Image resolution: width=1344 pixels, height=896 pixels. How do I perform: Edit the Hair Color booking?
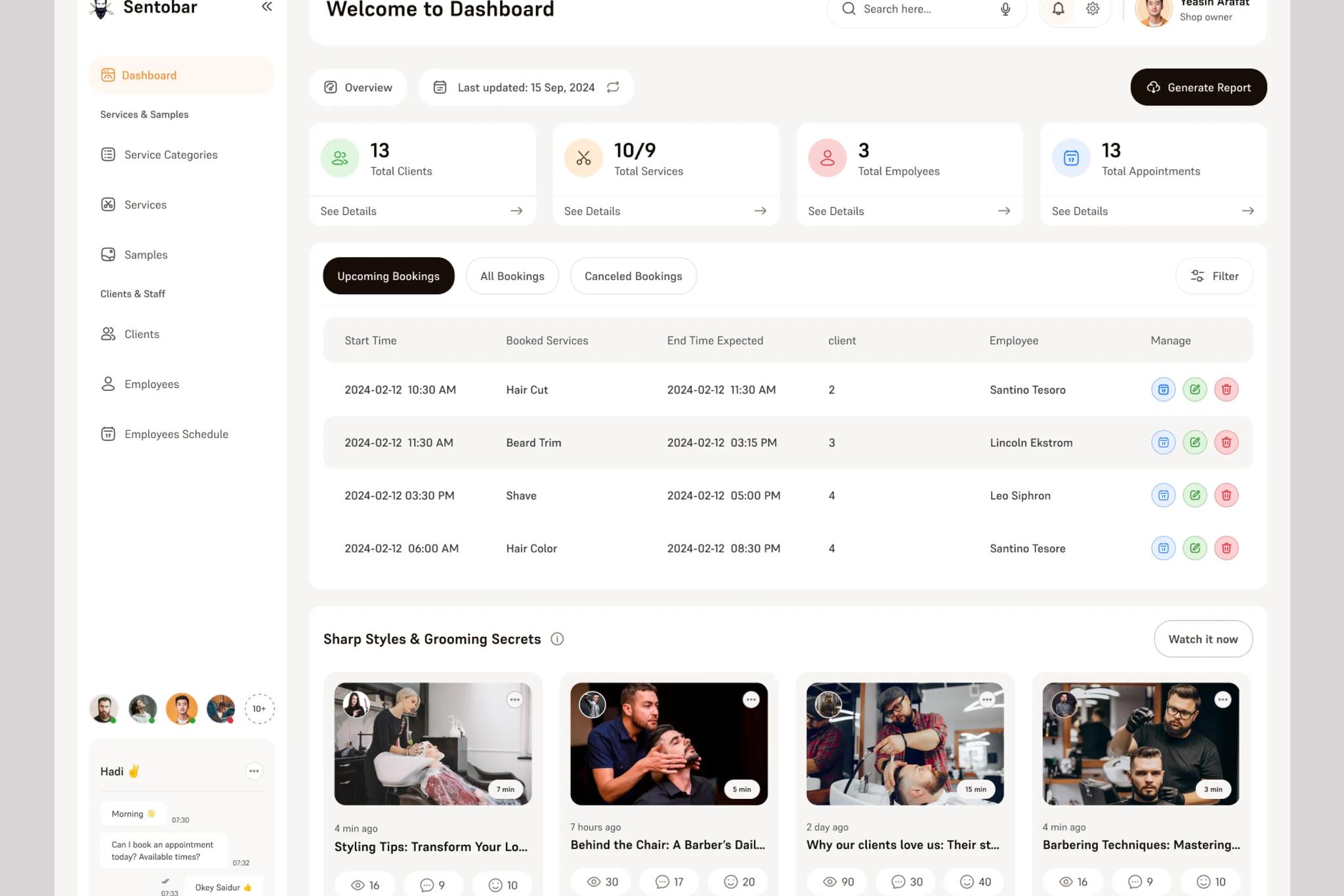pyautogui.click(x=1194, y=548)
